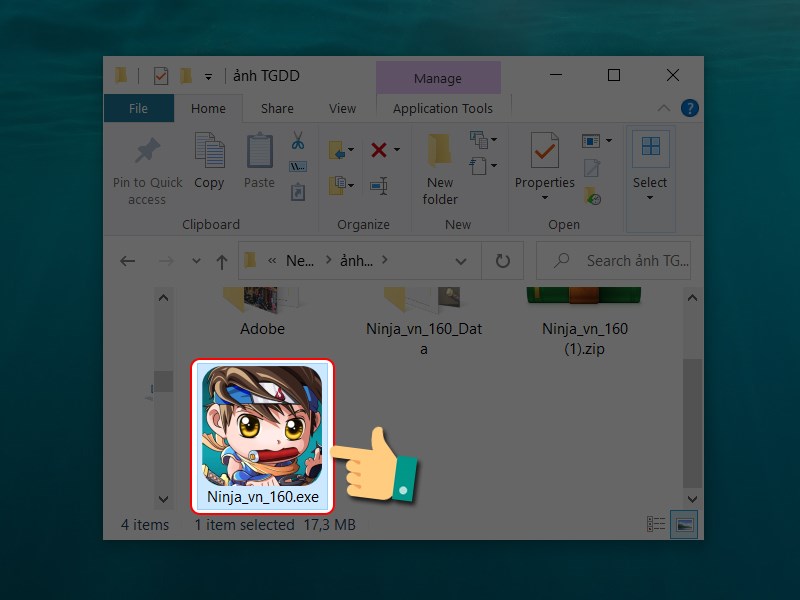Open the address bar history dropdown
800x600 pixels.
coord(461,261)
